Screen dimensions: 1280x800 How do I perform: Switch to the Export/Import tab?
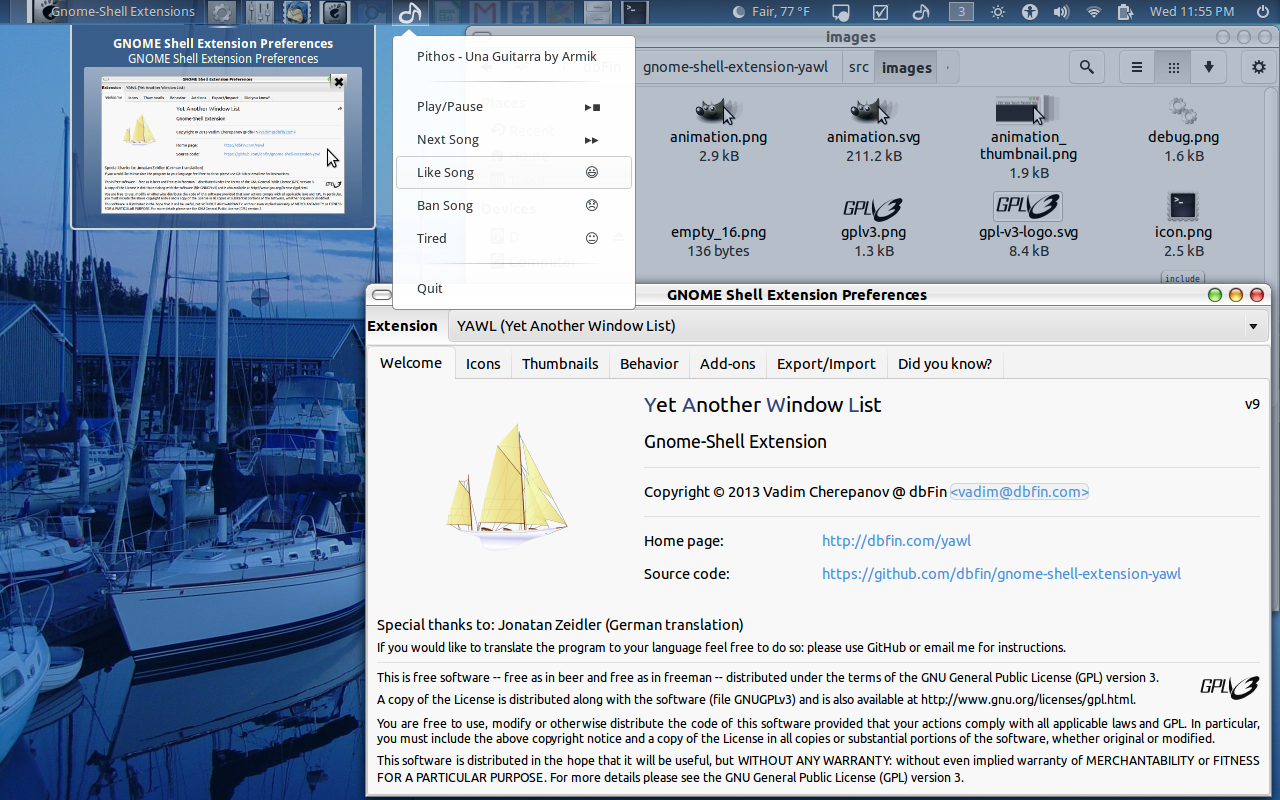tap(826, 364)
